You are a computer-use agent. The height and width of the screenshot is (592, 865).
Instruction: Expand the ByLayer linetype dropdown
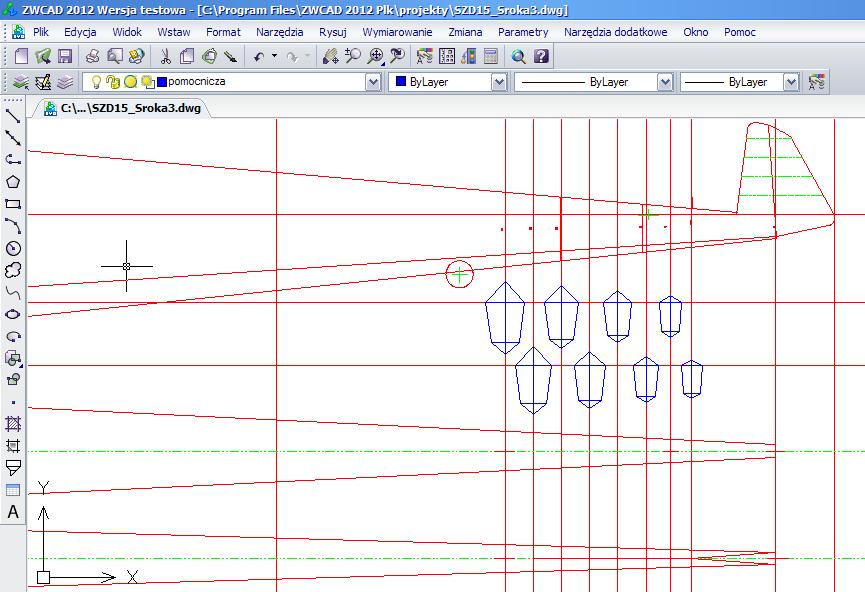665,82
